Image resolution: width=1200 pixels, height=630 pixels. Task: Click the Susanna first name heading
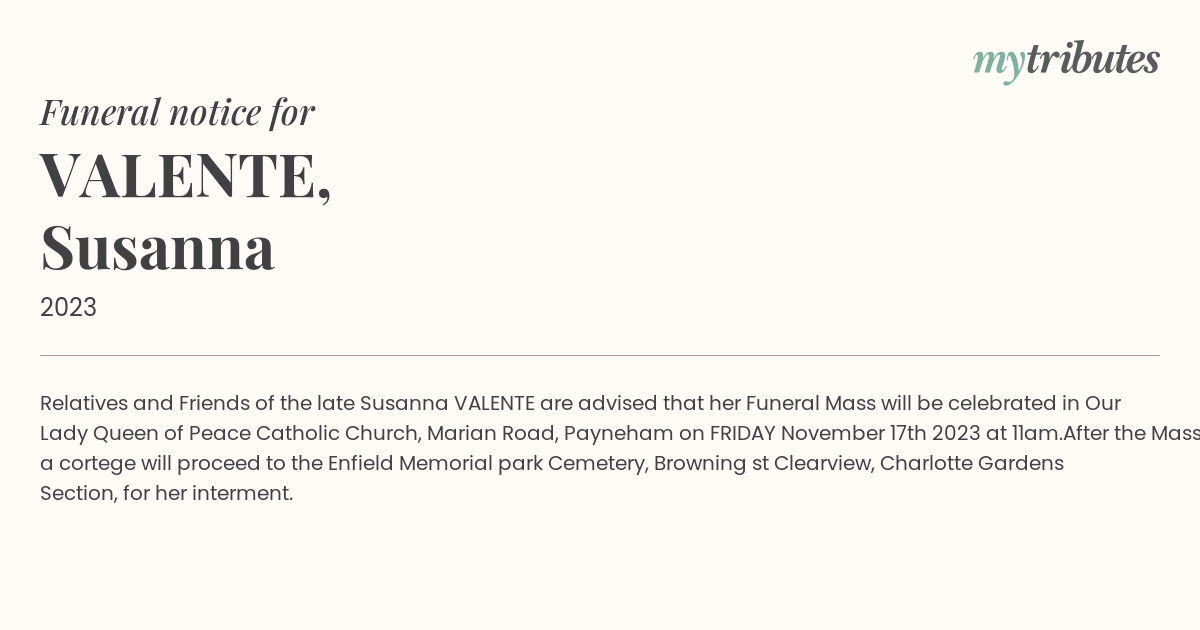point(157,248)
